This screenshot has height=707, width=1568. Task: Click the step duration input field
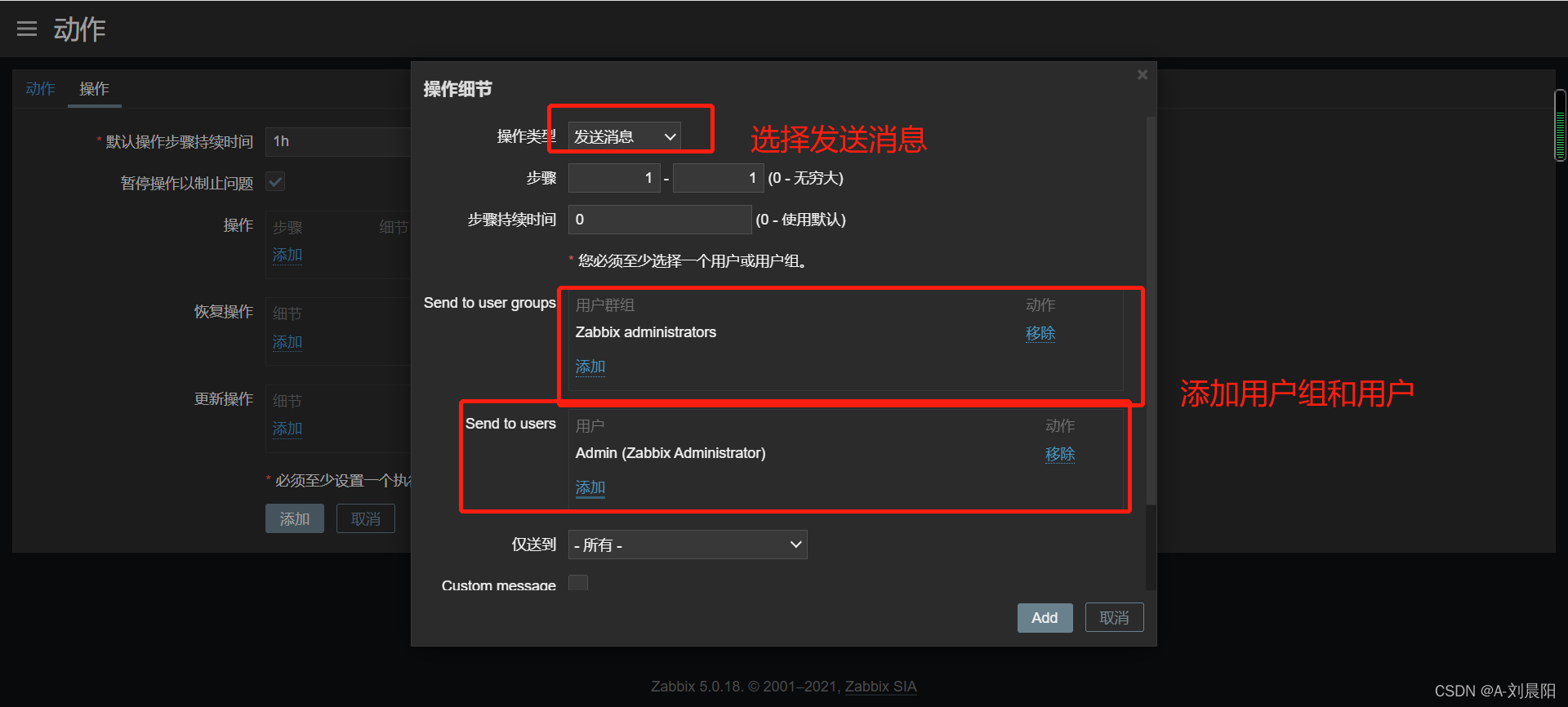click(x=660, y=220)
